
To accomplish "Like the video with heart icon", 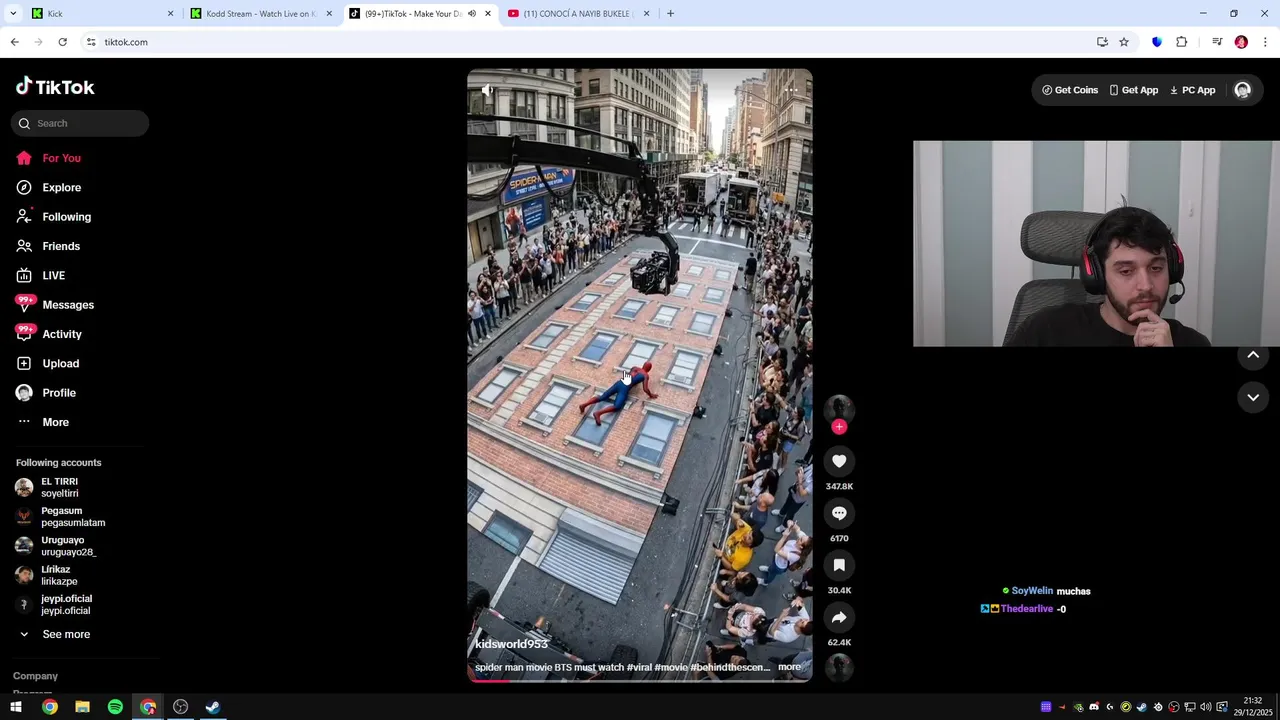I will pos(839,461).
